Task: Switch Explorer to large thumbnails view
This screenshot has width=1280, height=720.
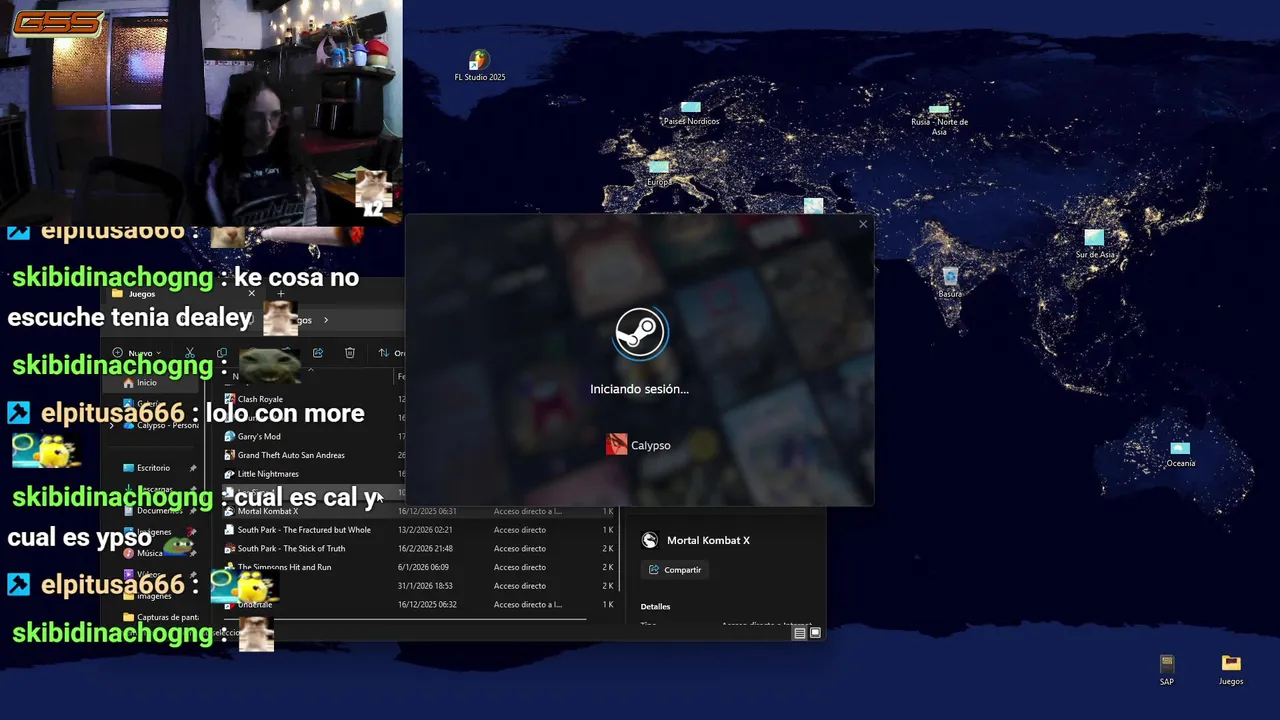Action: (x=815, y=633)
